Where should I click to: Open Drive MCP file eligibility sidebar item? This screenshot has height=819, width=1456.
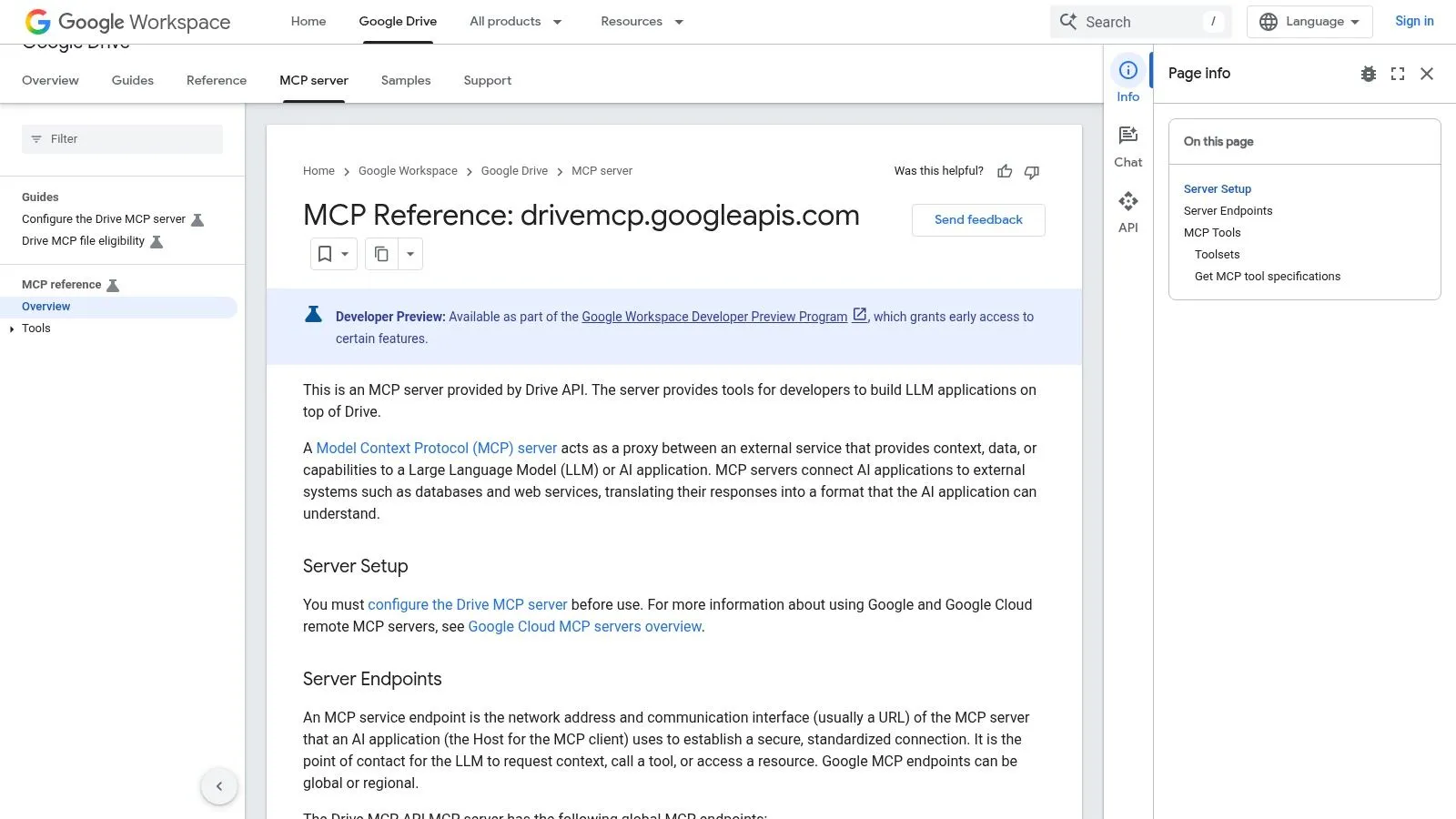click(83, 241)
